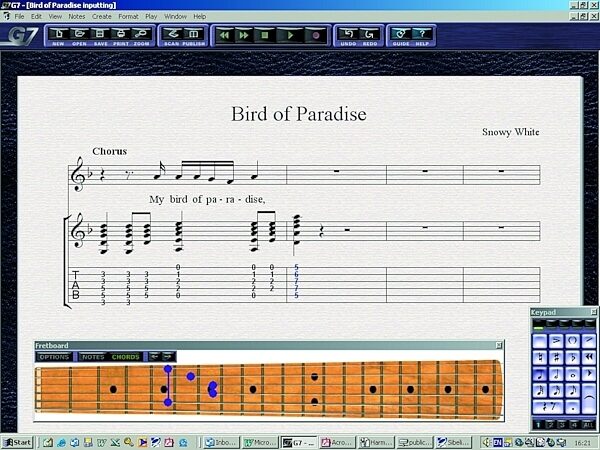This screenshot has height=450, width=600.
Task: Switch Fretboard to NOTES mode
Action: pos(93,357)
